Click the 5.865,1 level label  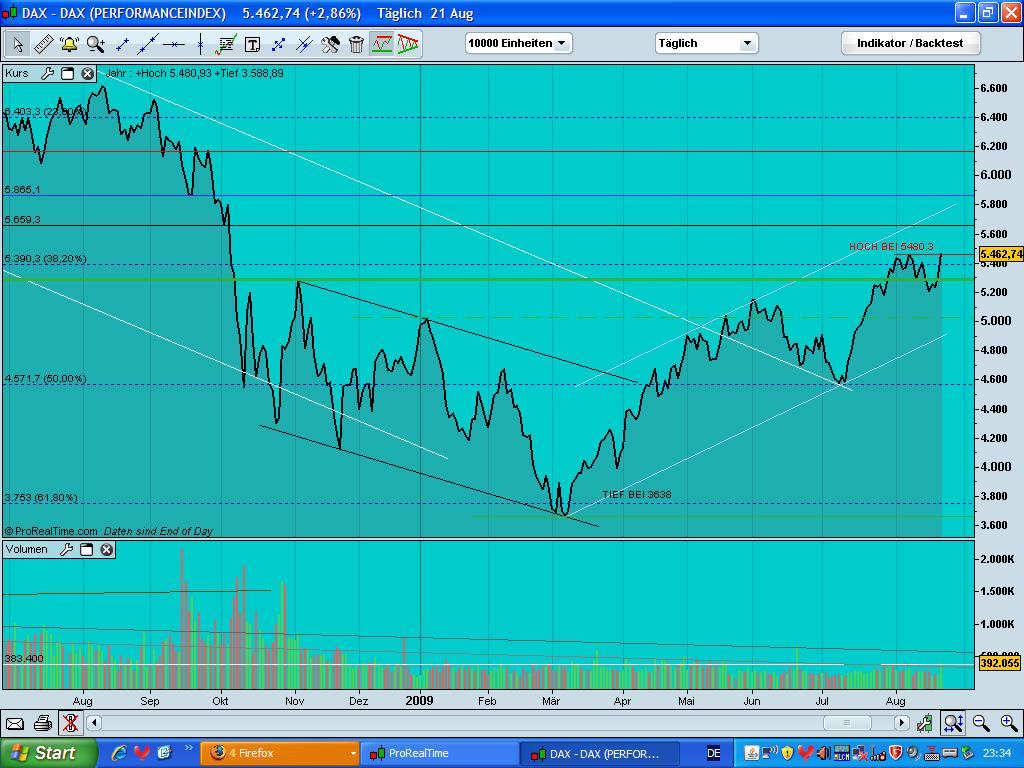22,189
